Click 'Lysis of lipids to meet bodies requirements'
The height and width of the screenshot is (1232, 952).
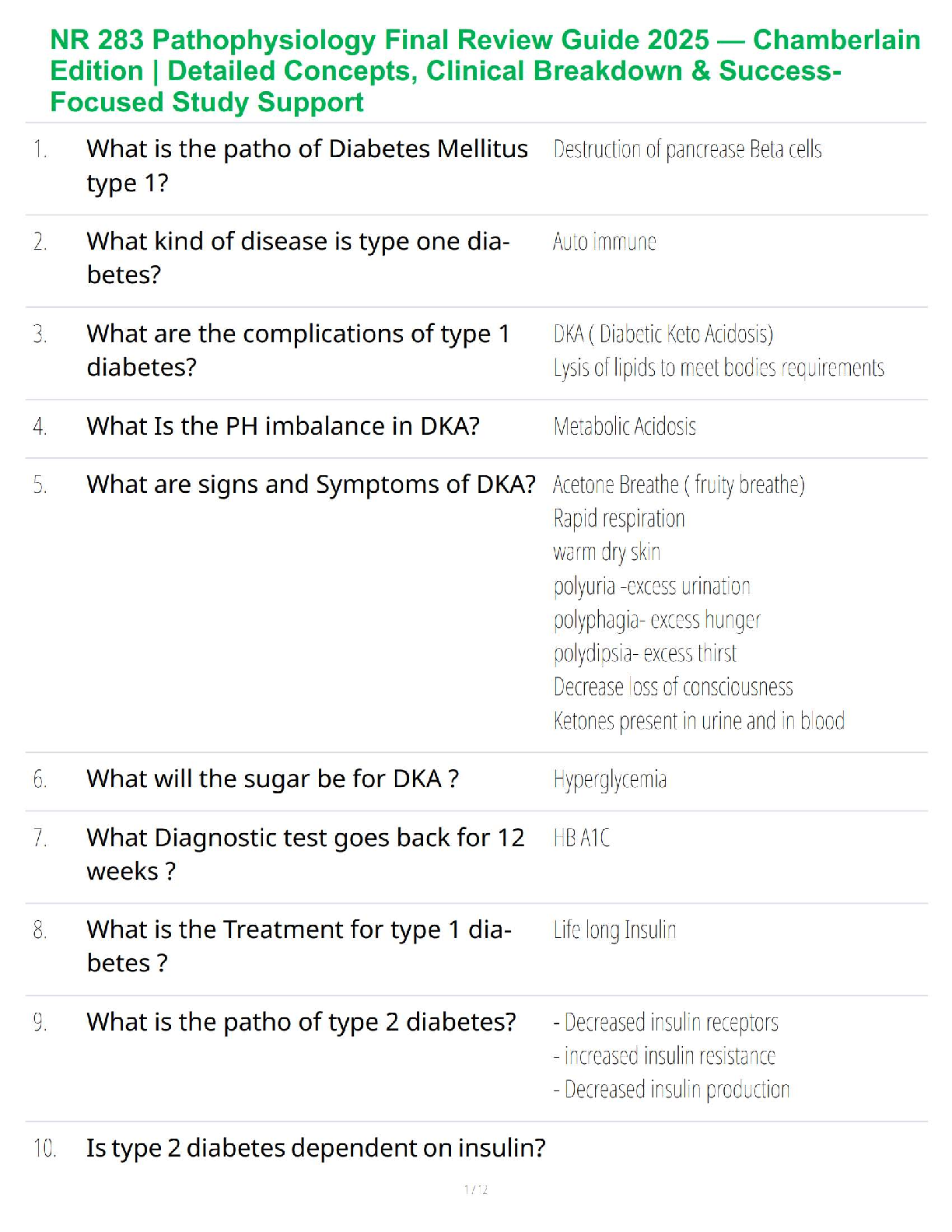pyautogui.click(x=718, y=367)
